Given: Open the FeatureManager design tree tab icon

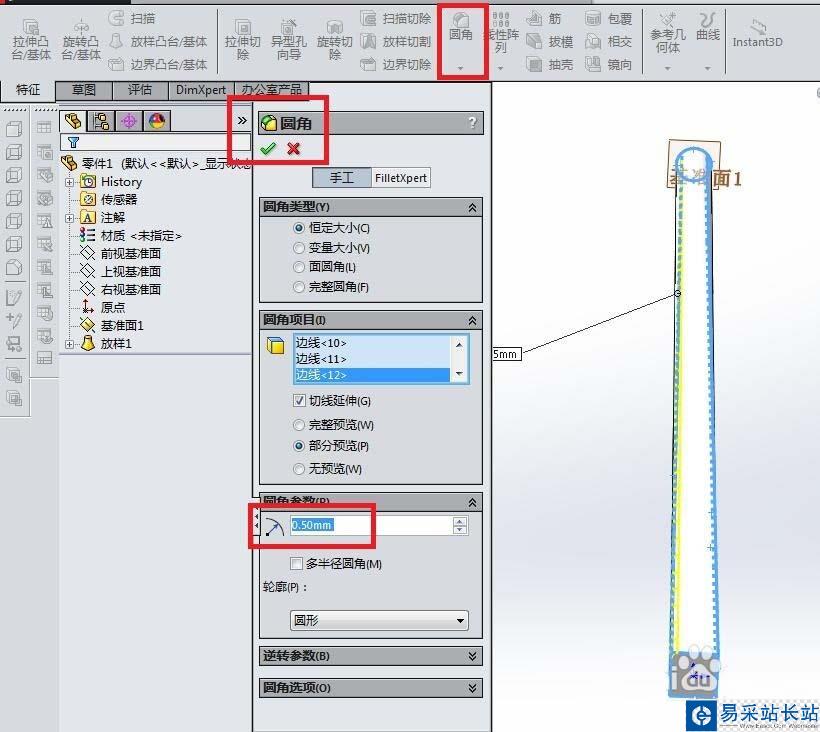Looking at the screenshot, I should click(73, 121).
